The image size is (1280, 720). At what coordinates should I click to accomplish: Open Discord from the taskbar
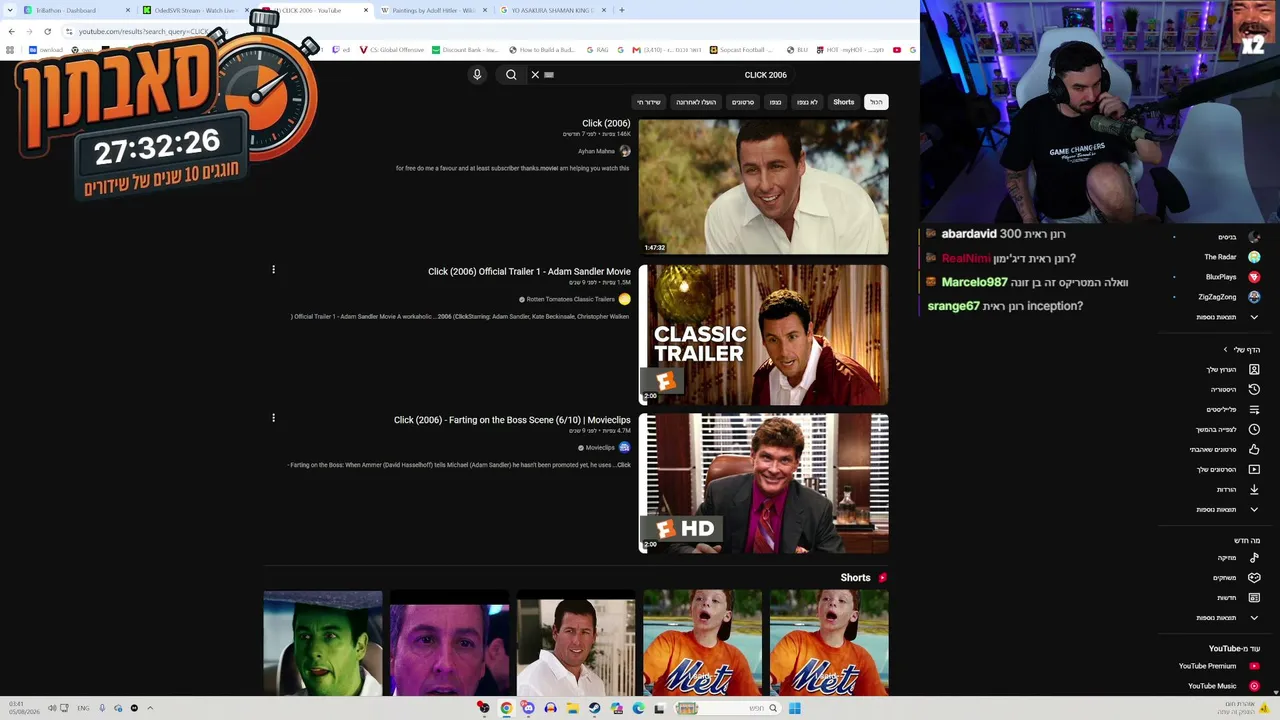coord(528,708)
